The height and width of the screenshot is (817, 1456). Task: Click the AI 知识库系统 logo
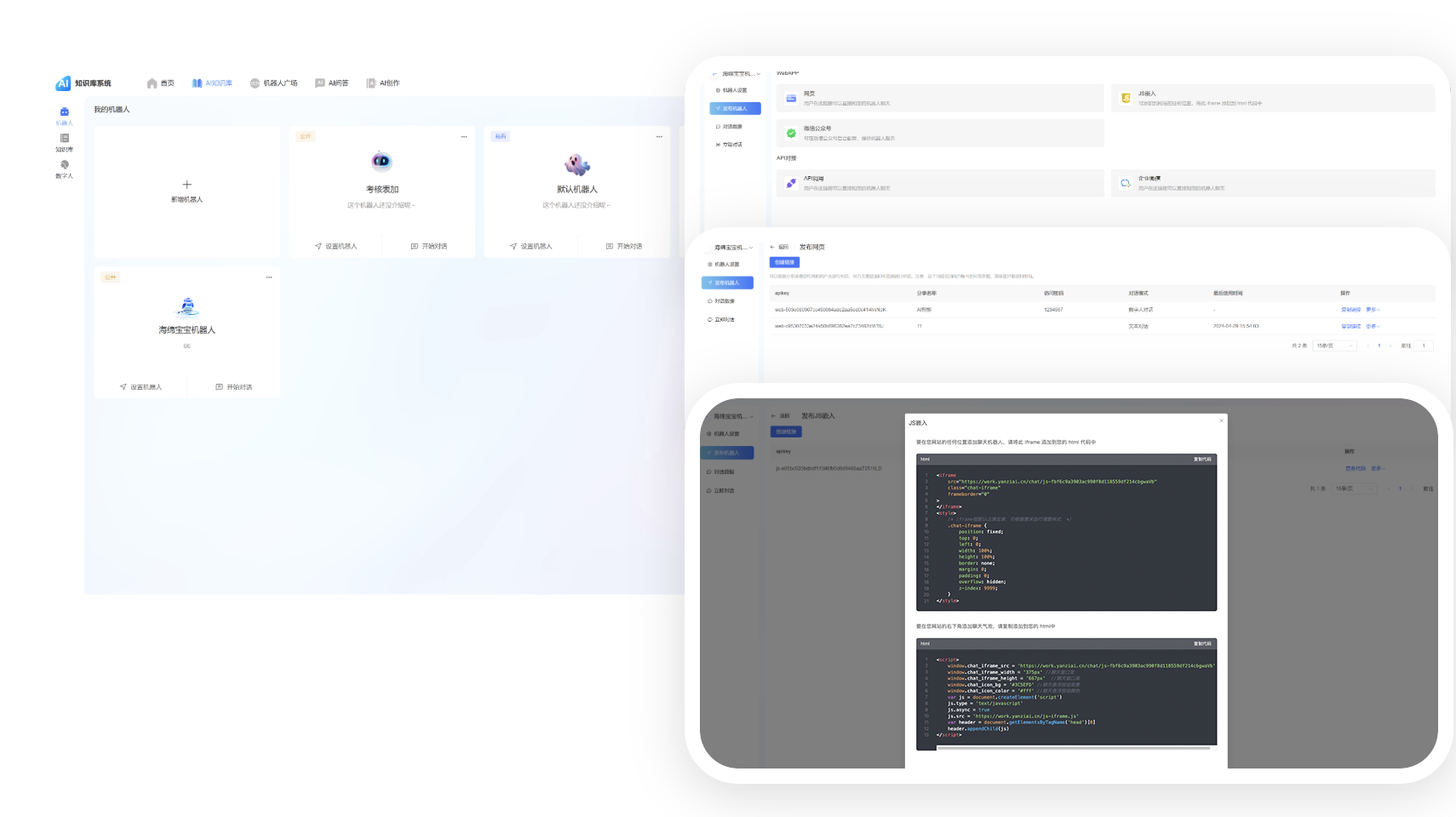[x=83, y=83]
